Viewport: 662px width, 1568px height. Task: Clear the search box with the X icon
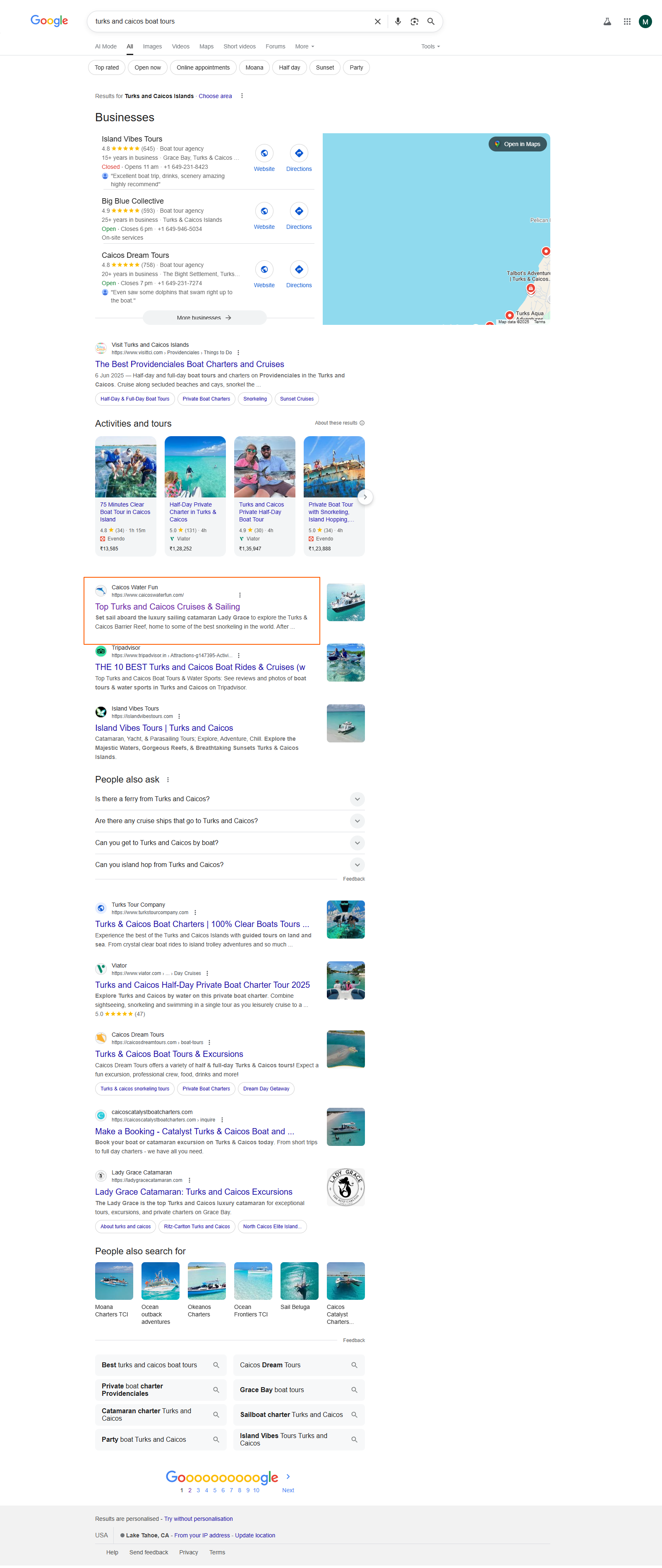377,21
